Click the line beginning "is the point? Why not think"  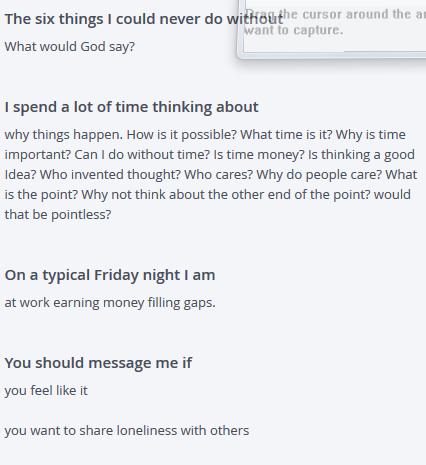click(x=207, y=195)
